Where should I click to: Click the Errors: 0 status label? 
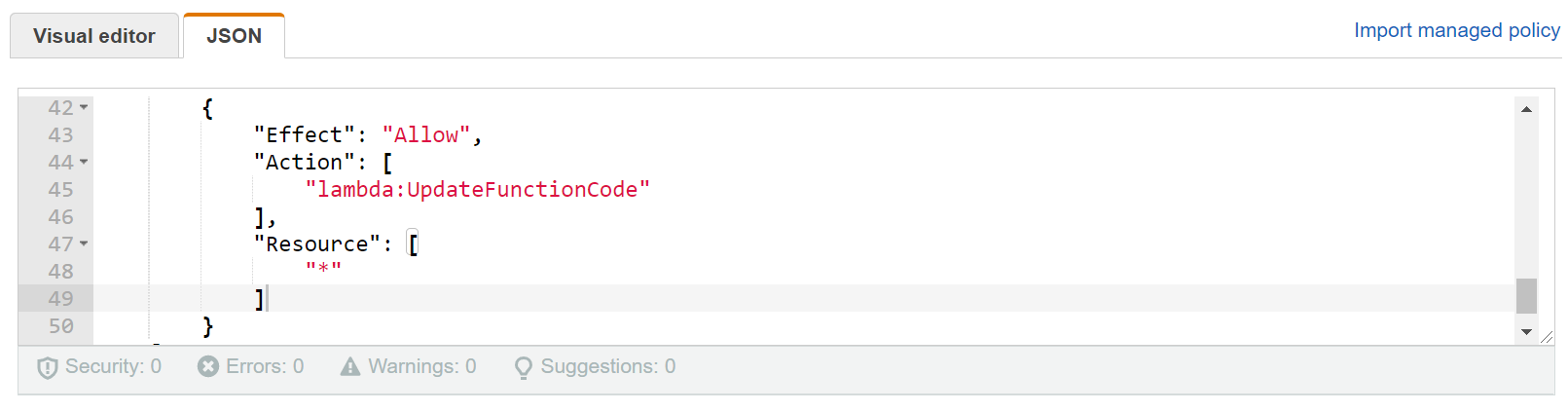tap(265, 366)
